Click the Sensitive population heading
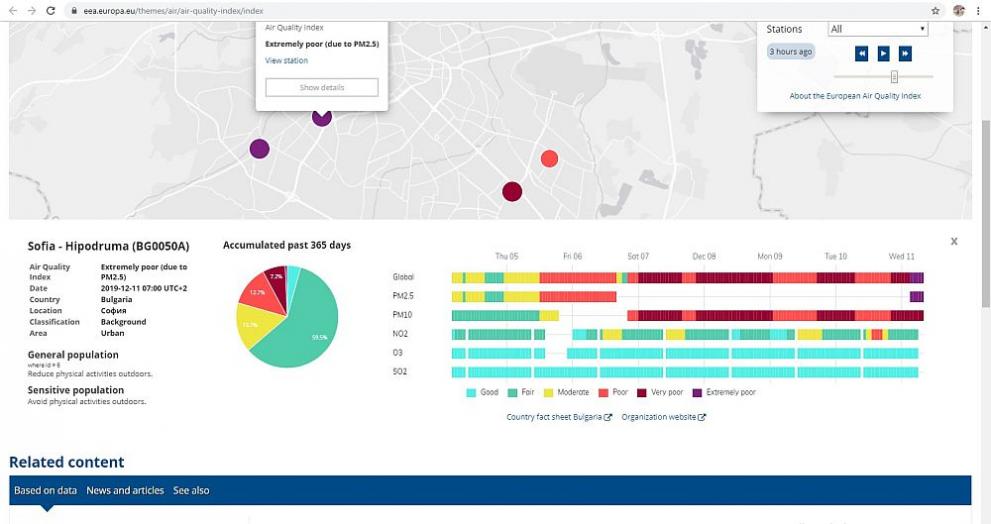The width and height of the screenshot is (991, 524). 75,390
